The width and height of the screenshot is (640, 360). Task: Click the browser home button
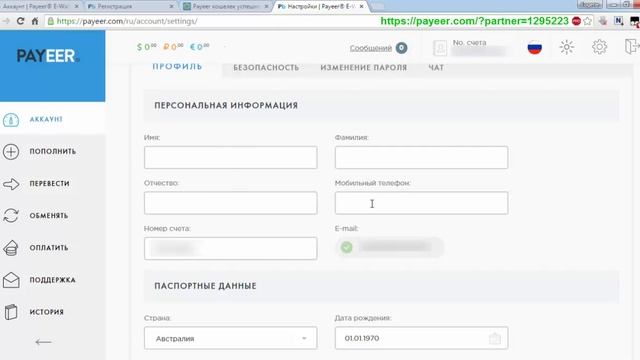pos(35,21)
